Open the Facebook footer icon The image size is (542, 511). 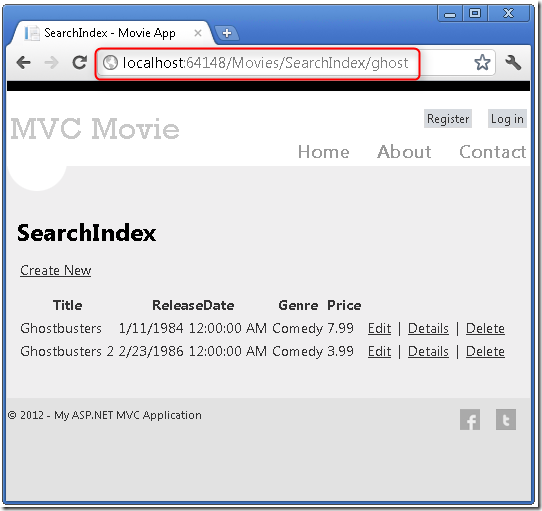[x=470, y=419]
